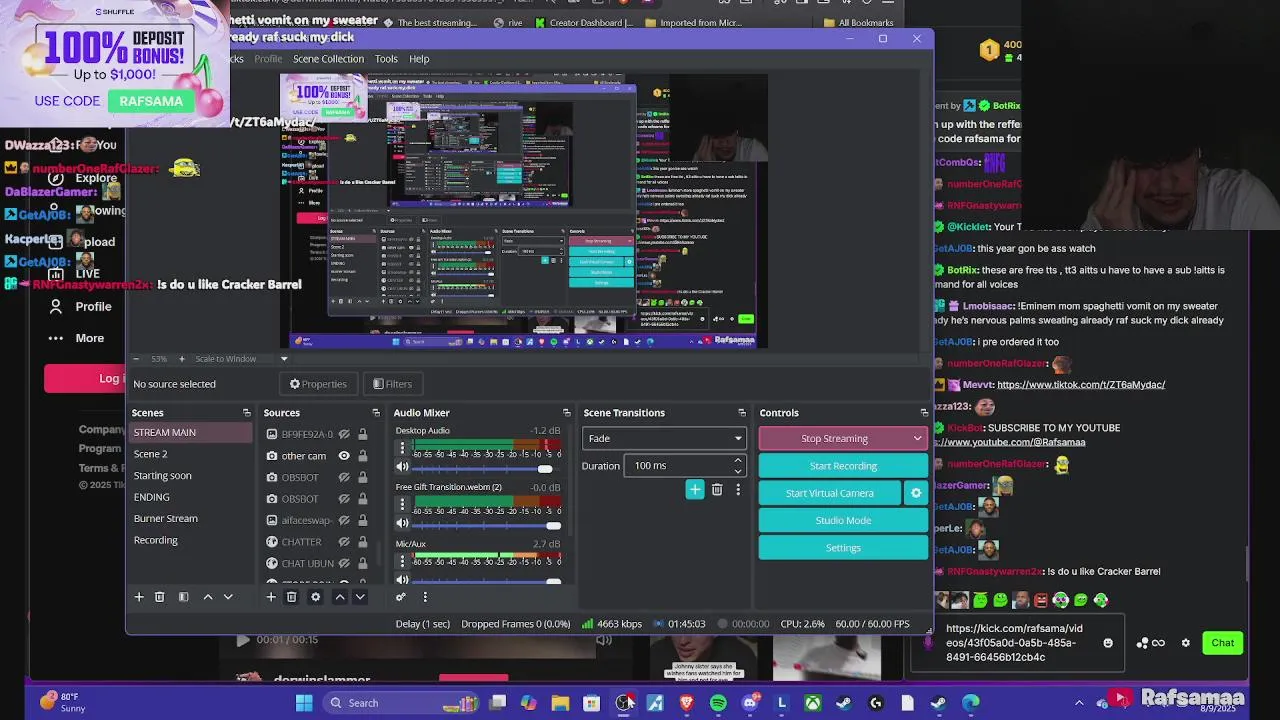Viewport: 1280px width, 720px height.
Task: Open the Tools menu
Action: click(x=386, y=59)
